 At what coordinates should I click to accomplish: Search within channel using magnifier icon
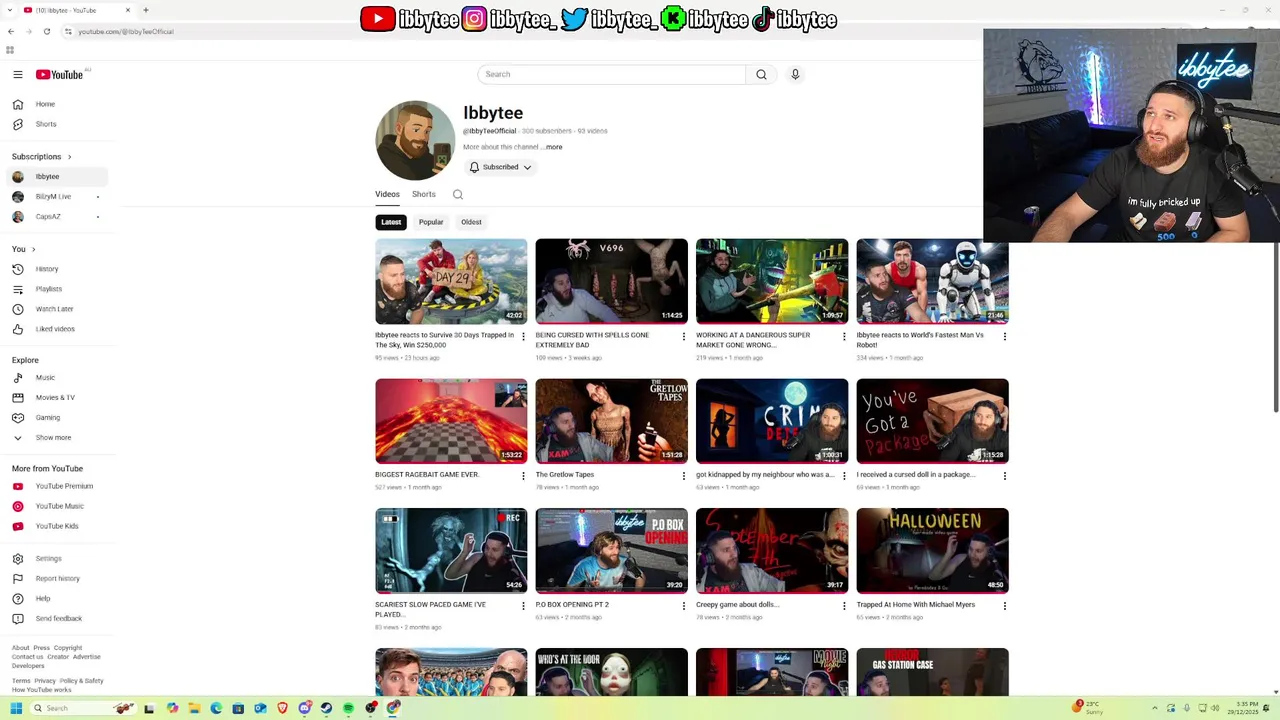click(458, 194)
